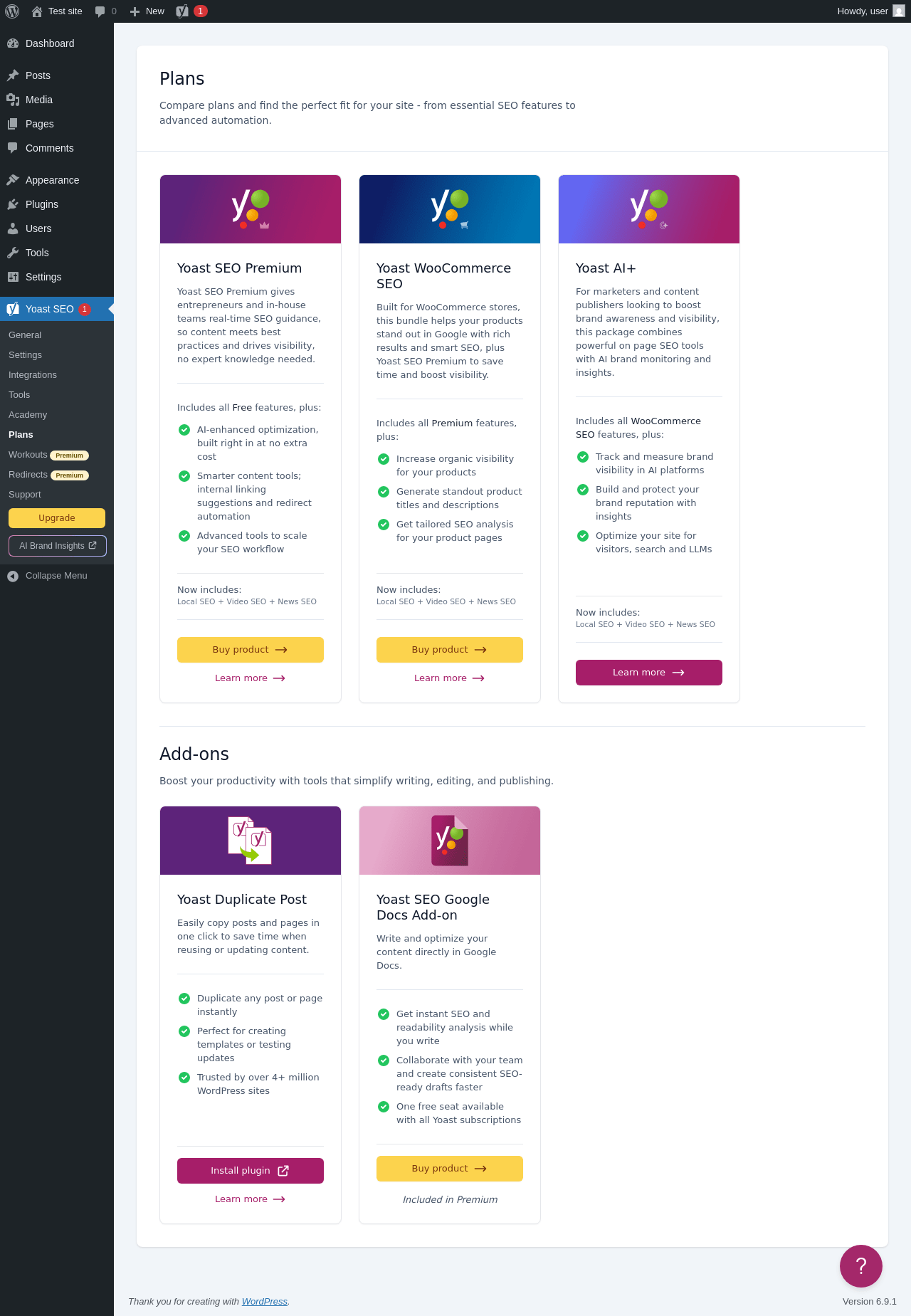This screenshot has height=1316, width=911.
Task: Click the Users icon in sidebar
Action: click(13, 228)
